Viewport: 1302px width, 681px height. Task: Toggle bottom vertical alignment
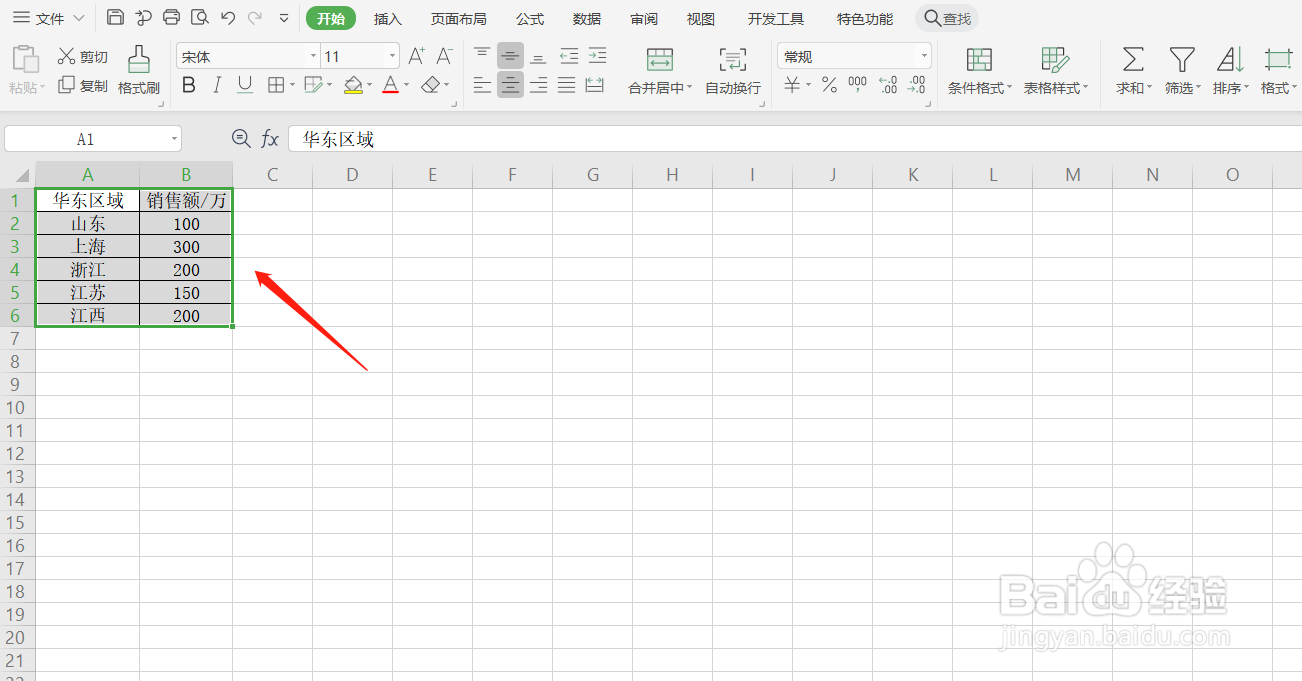(538, 56)
